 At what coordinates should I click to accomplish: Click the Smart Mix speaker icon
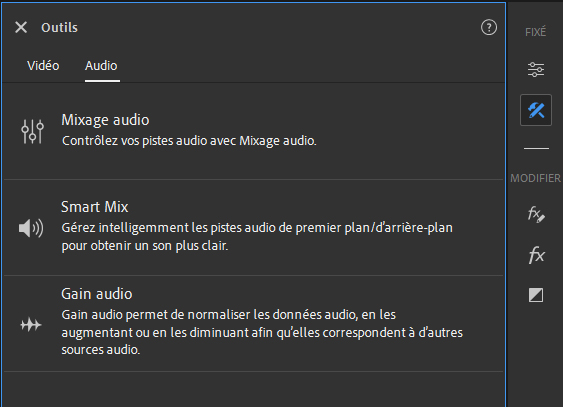coord(31,228)
